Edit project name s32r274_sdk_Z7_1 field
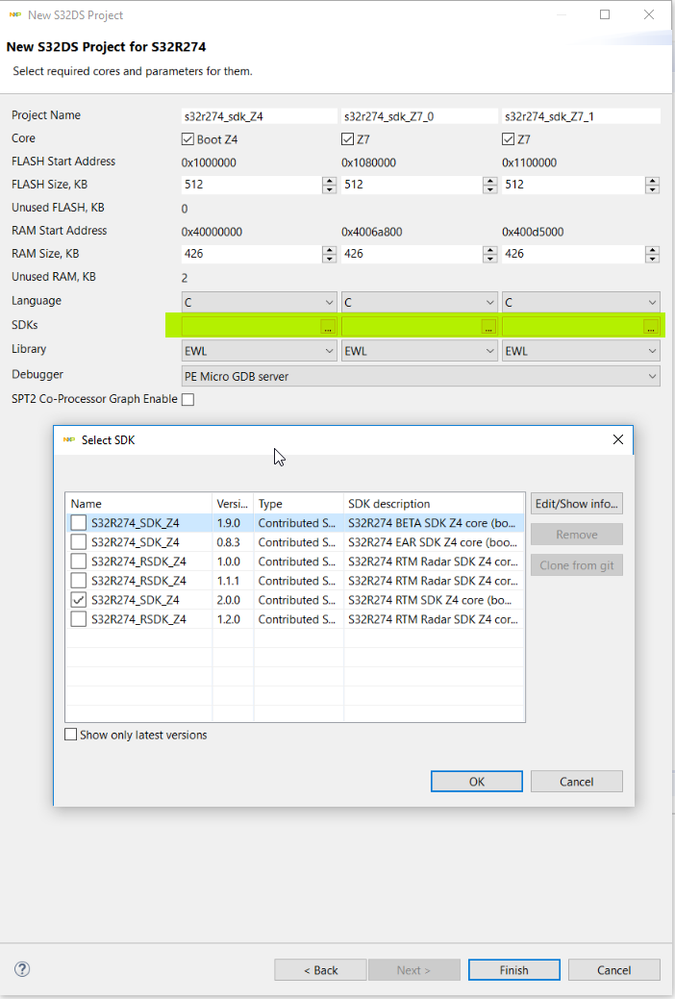The width and height of the screenshot is (675, 999). [x=581, y=116]
